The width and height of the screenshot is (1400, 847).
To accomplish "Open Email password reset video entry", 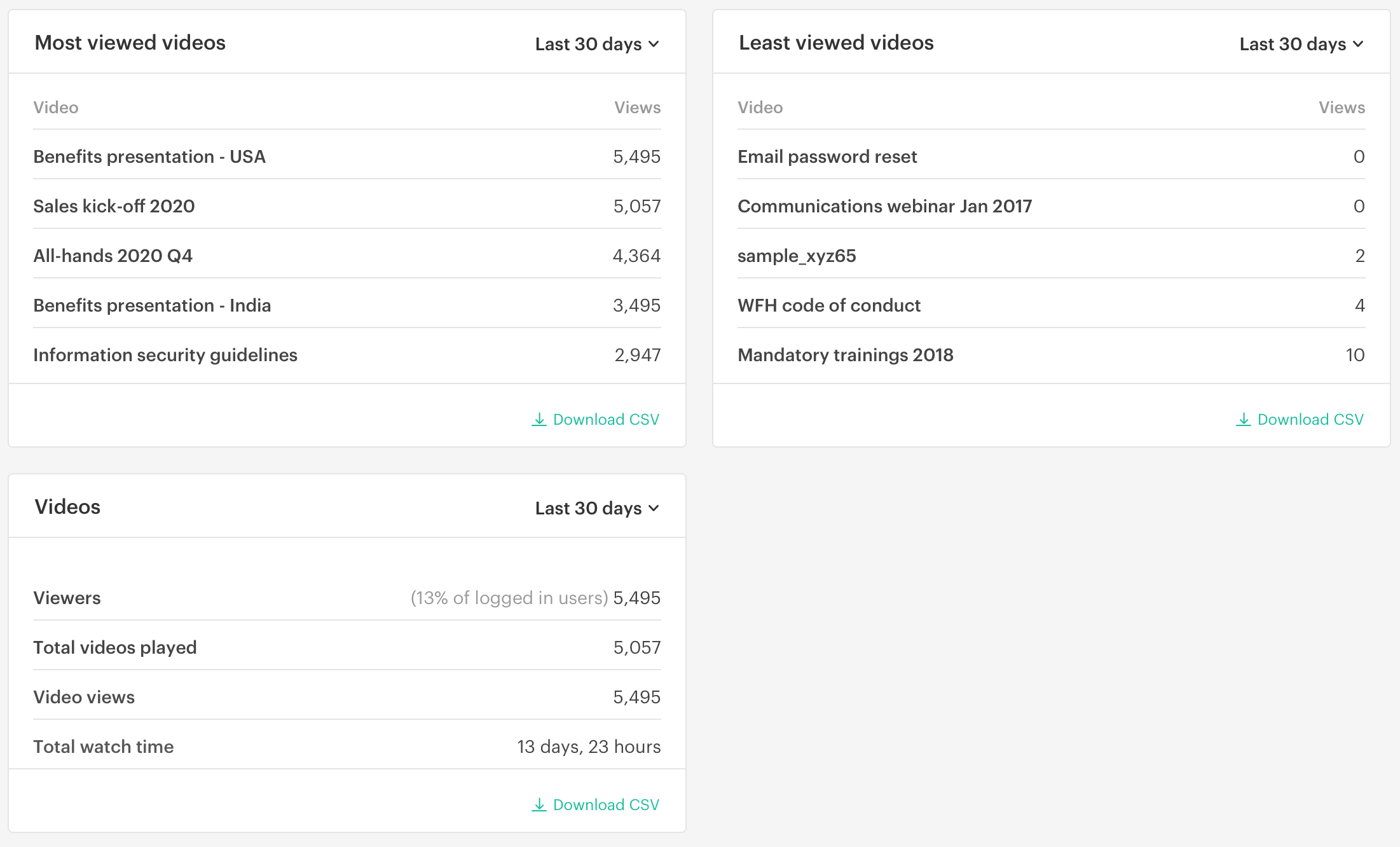I will 827,156.
